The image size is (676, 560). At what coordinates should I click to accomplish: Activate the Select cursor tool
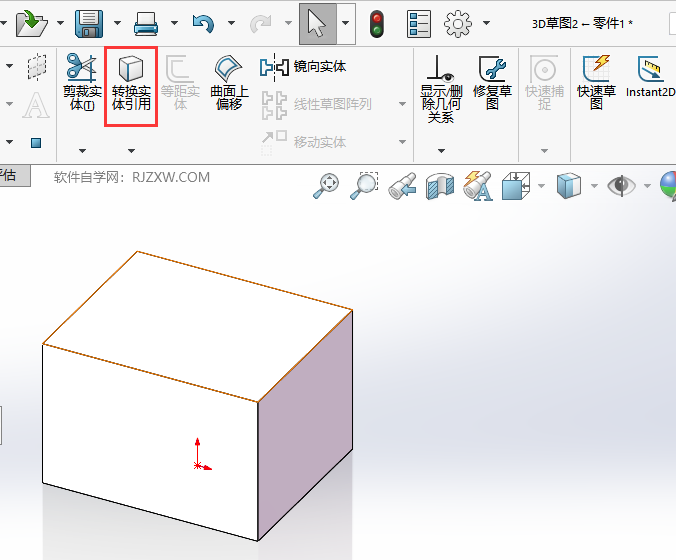318,24
